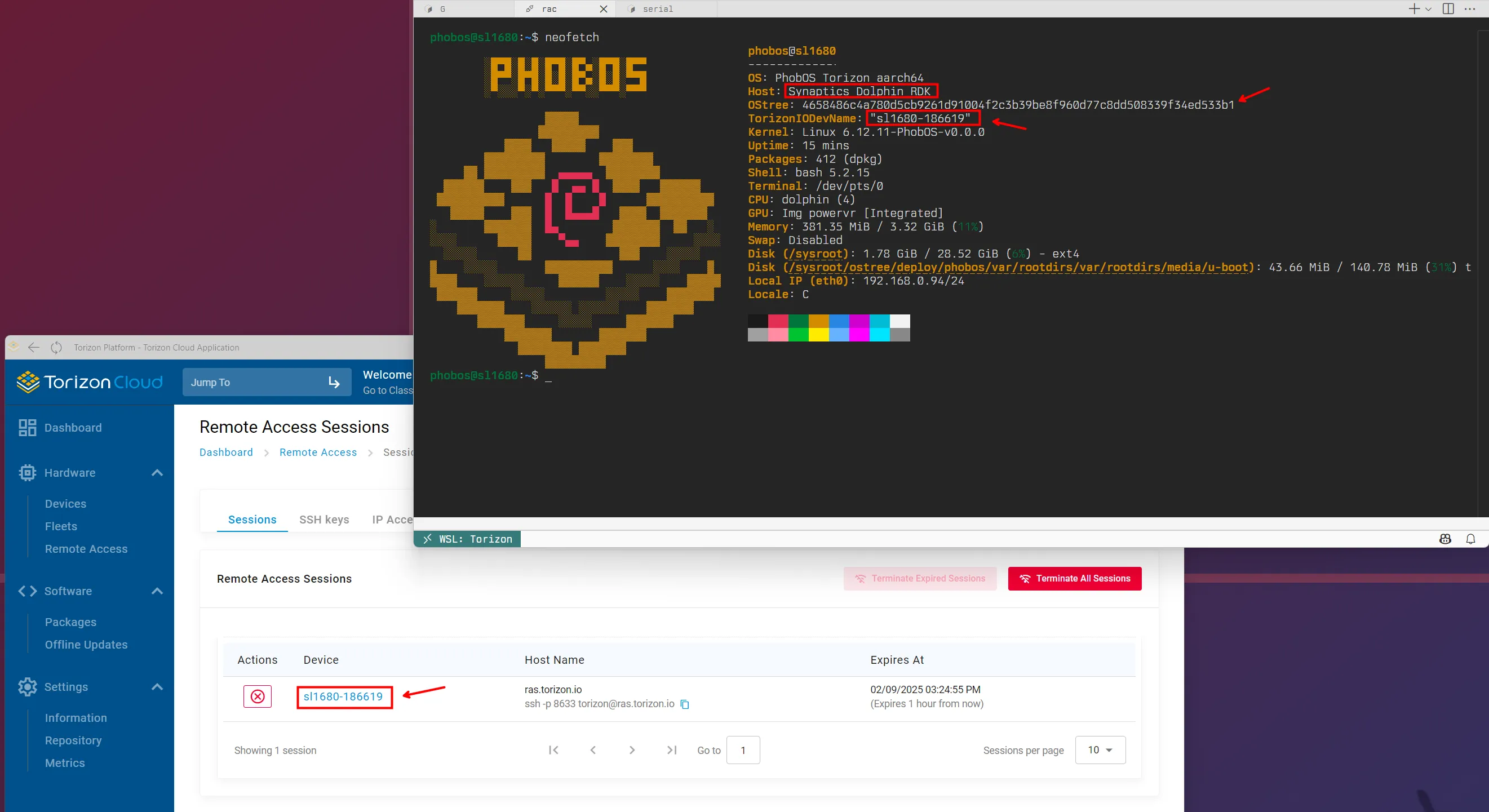Select the G terminal tab
1489x812 pixels.
coord(464,8)
